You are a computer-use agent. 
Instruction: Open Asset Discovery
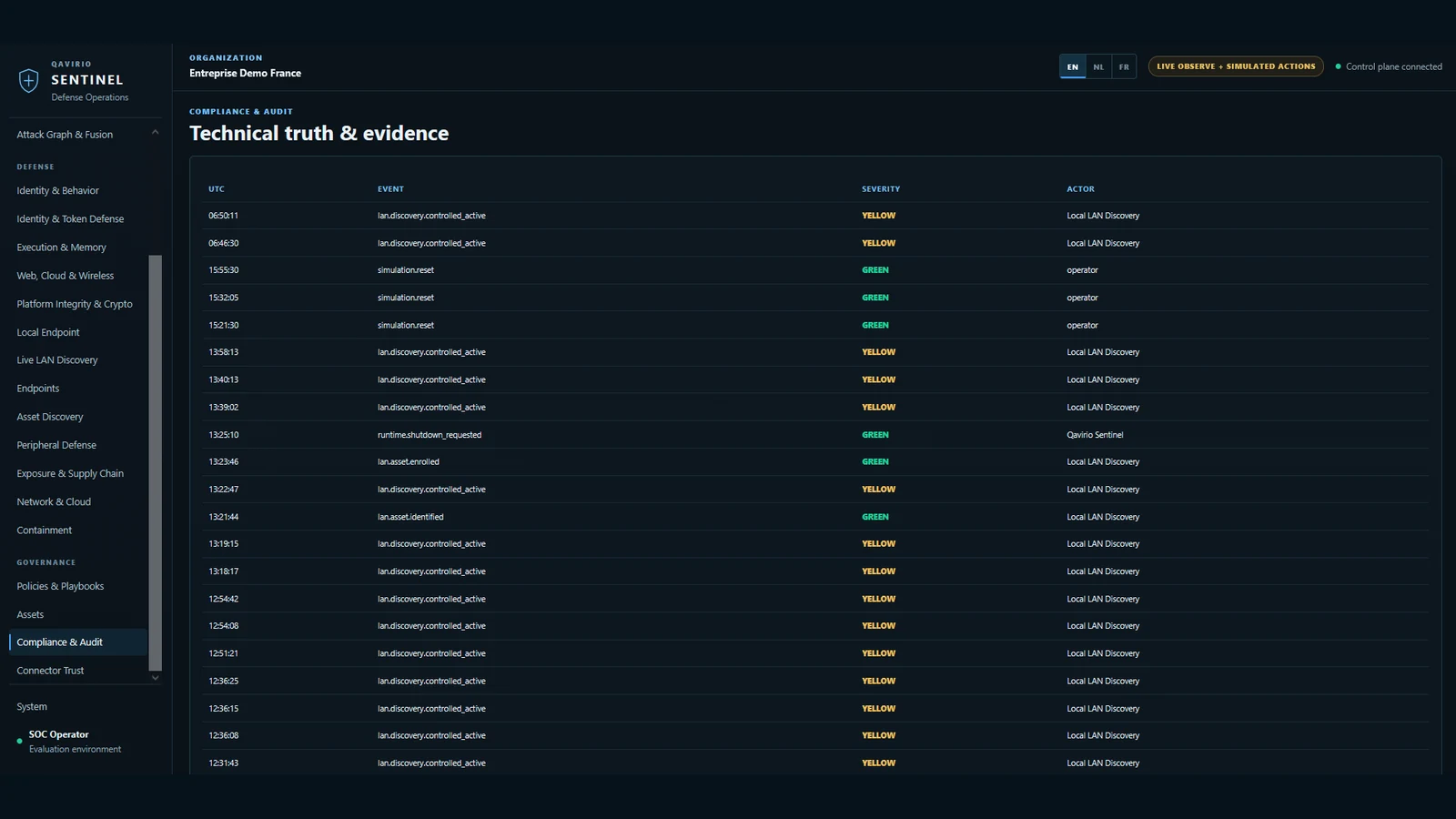pos(50,417)
